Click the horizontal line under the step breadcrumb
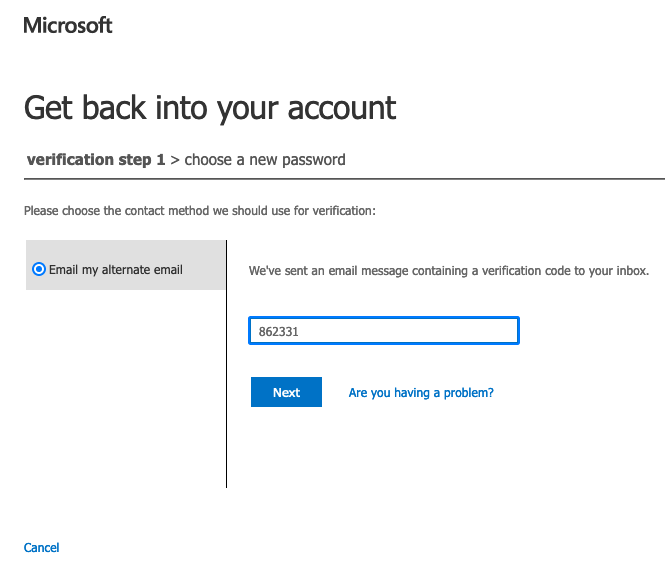This screenshot has height=563, width=665. pyautogui.click(x=400, y=179)
